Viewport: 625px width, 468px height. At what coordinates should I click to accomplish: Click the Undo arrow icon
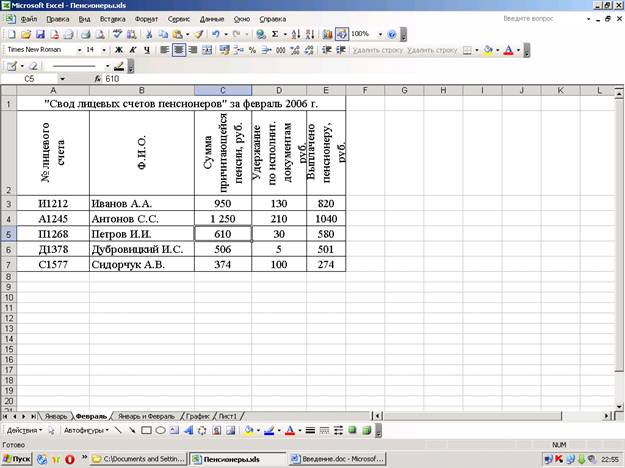[216, 34]
